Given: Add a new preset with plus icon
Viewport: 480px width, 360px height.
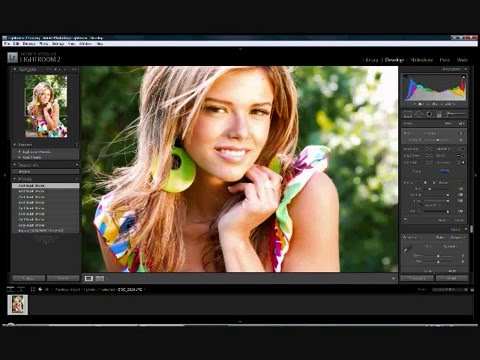Looking at the screenshot, I should [77, 145].
